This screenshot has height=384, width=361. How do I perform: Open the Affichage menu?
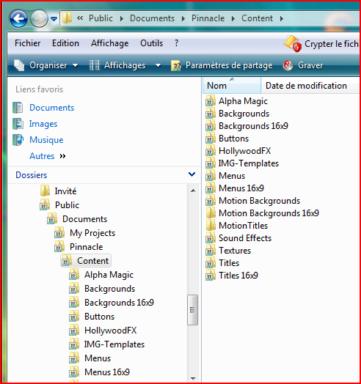tap(110, 43)
